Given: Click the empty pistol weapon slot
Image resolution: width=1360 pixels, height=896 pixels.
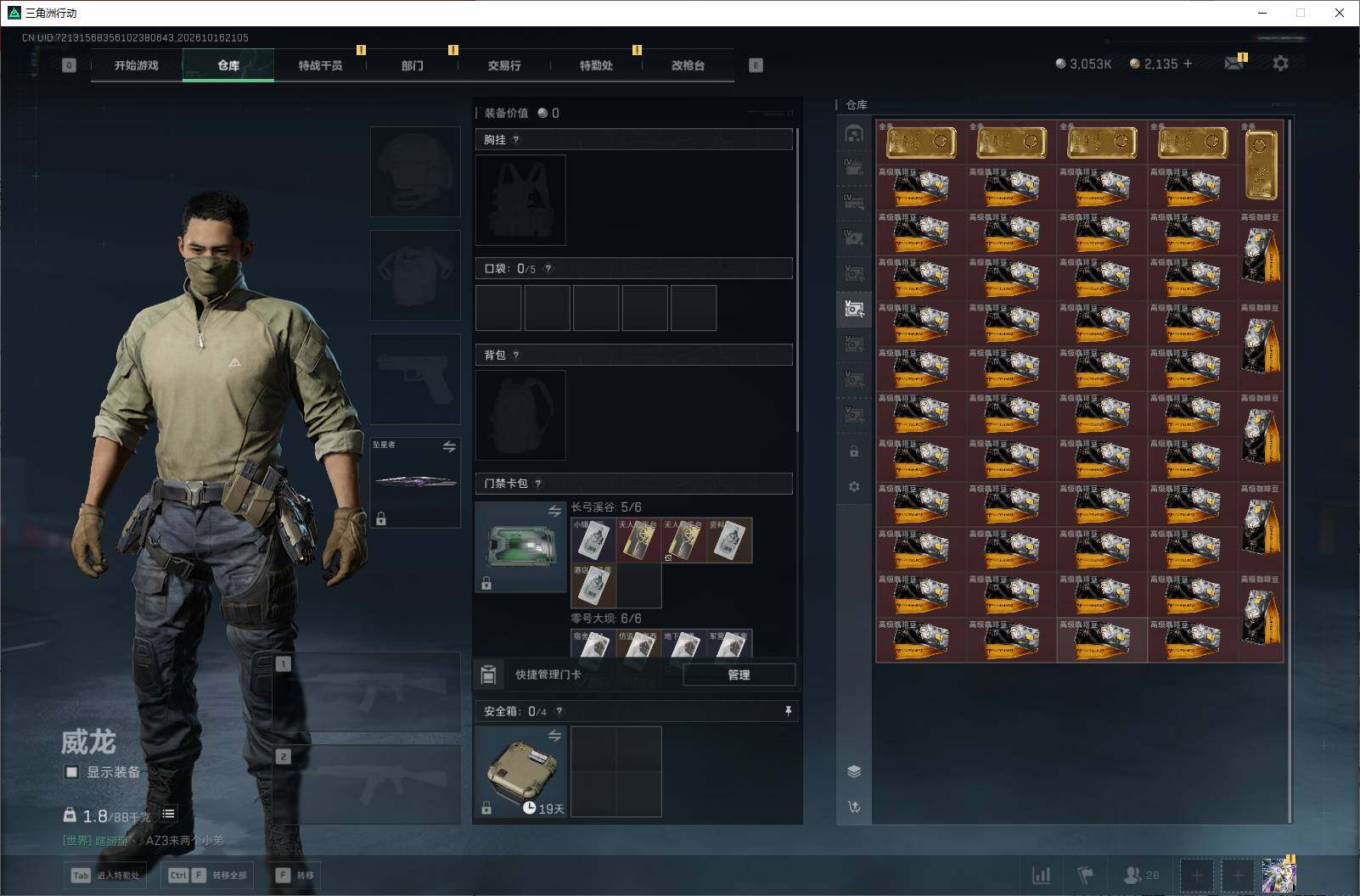Looking at the screenshot, I should coord(415,378).
